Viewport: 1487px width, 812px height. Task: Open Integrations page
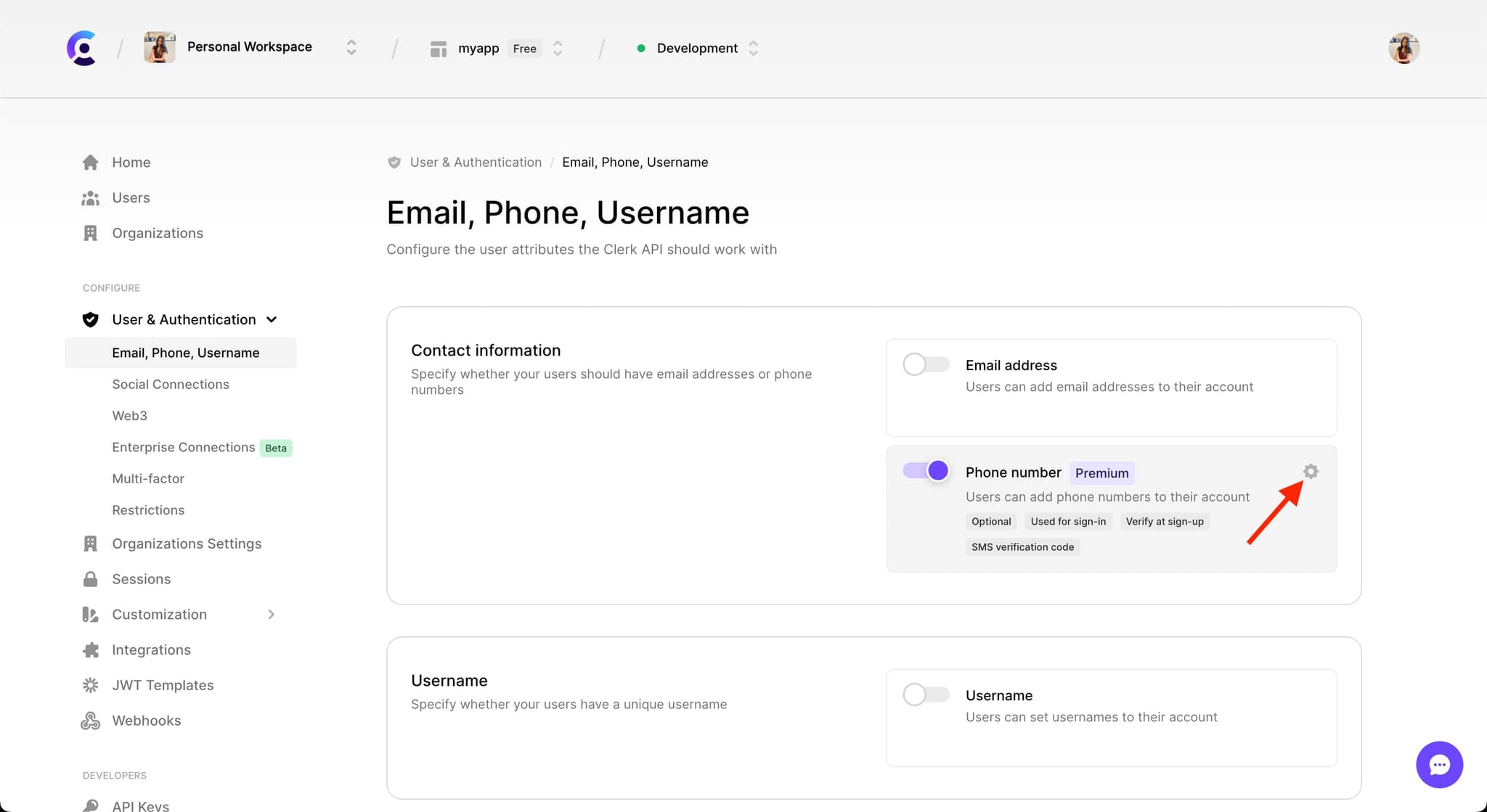click(151, 649)
